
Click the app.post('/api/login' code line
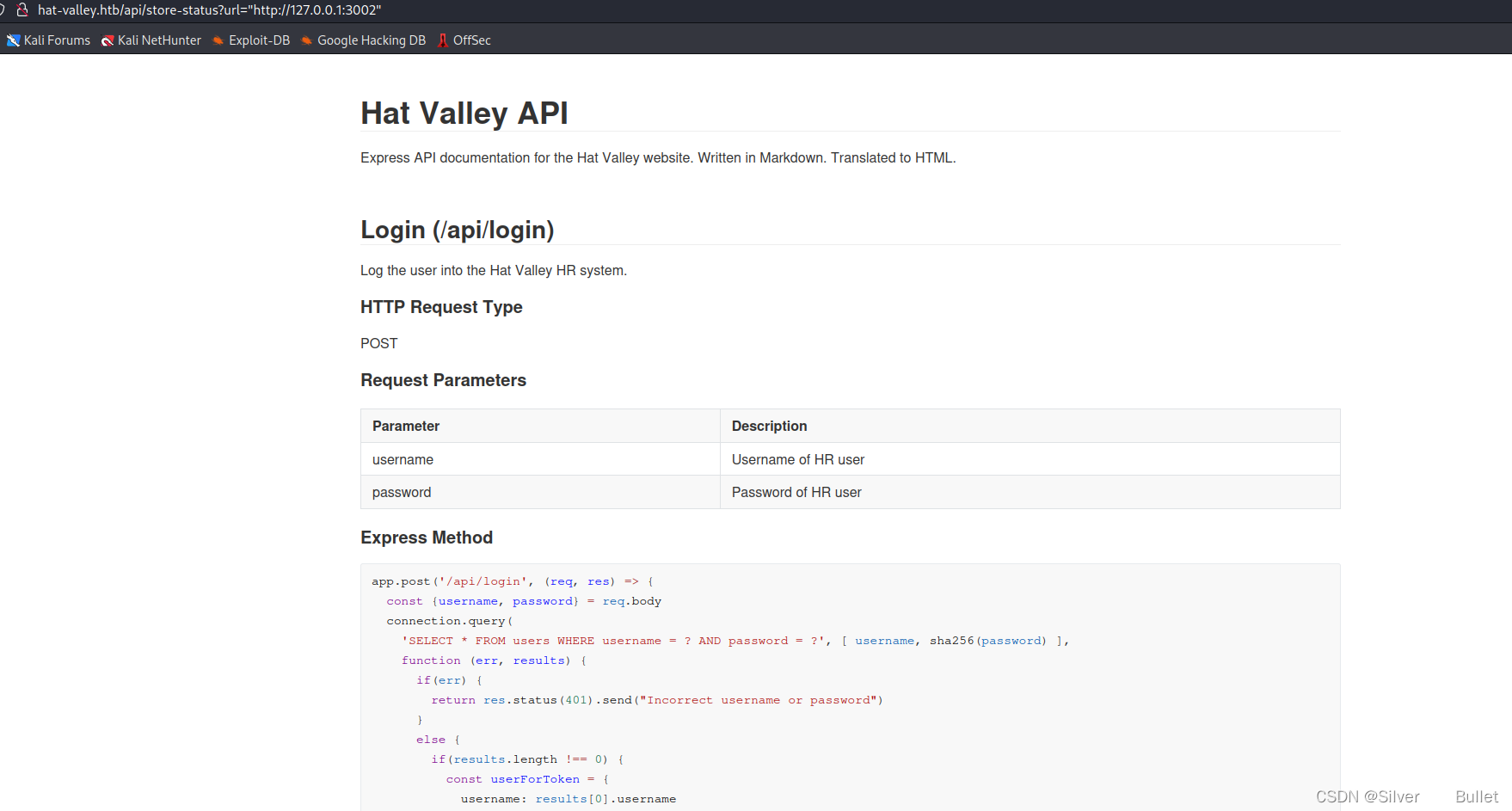513,581
